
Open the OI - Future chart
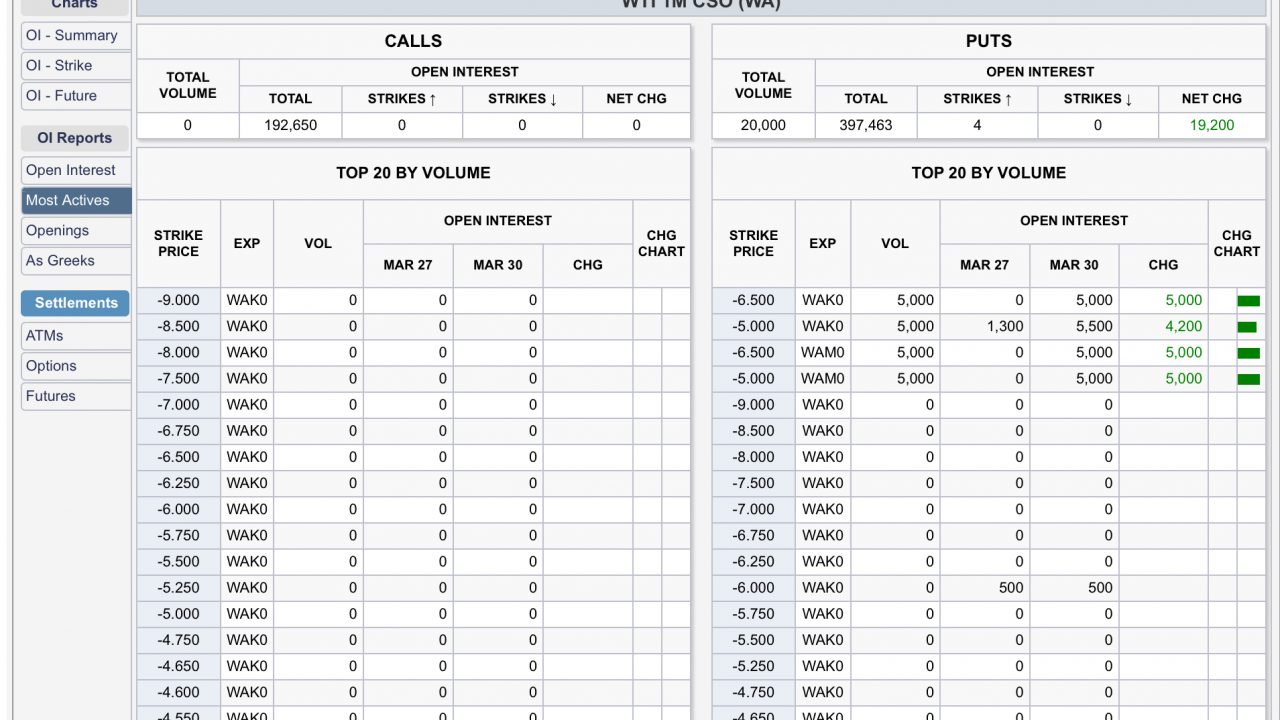(76, 95)
